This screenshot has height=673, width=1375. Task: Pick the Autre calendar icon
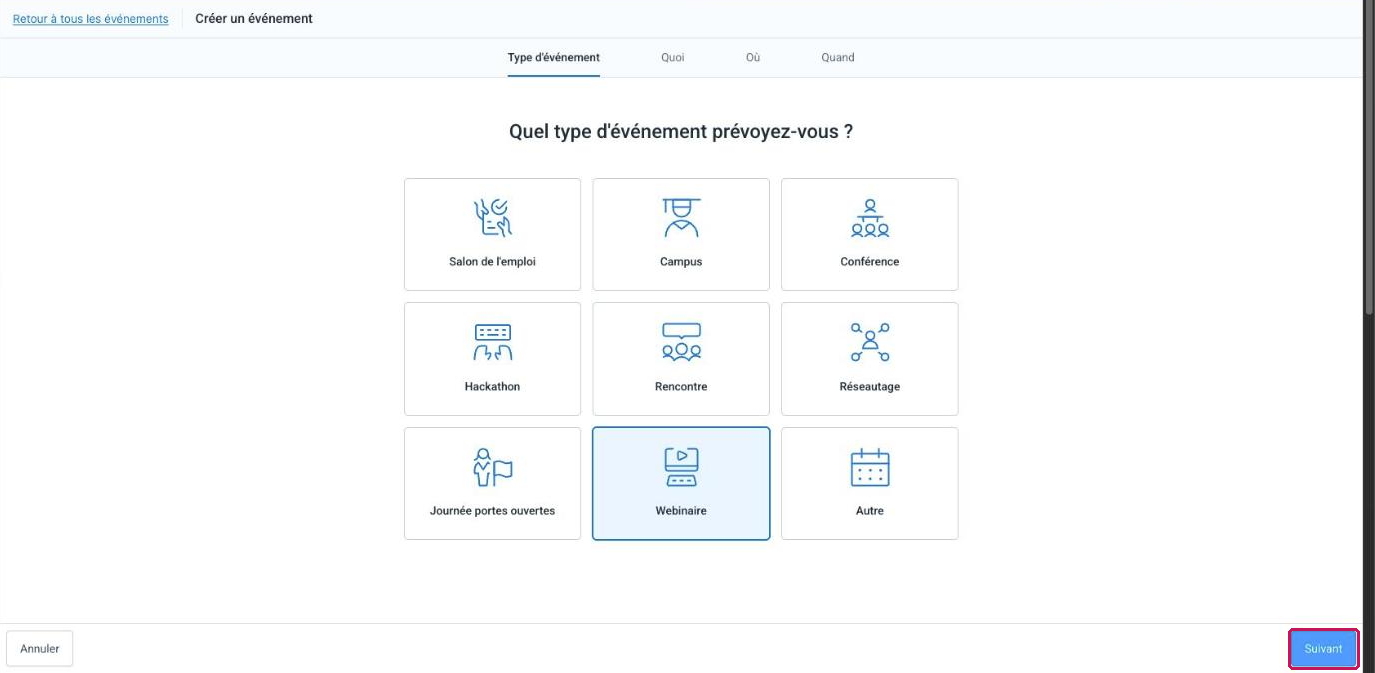(870, 467)
